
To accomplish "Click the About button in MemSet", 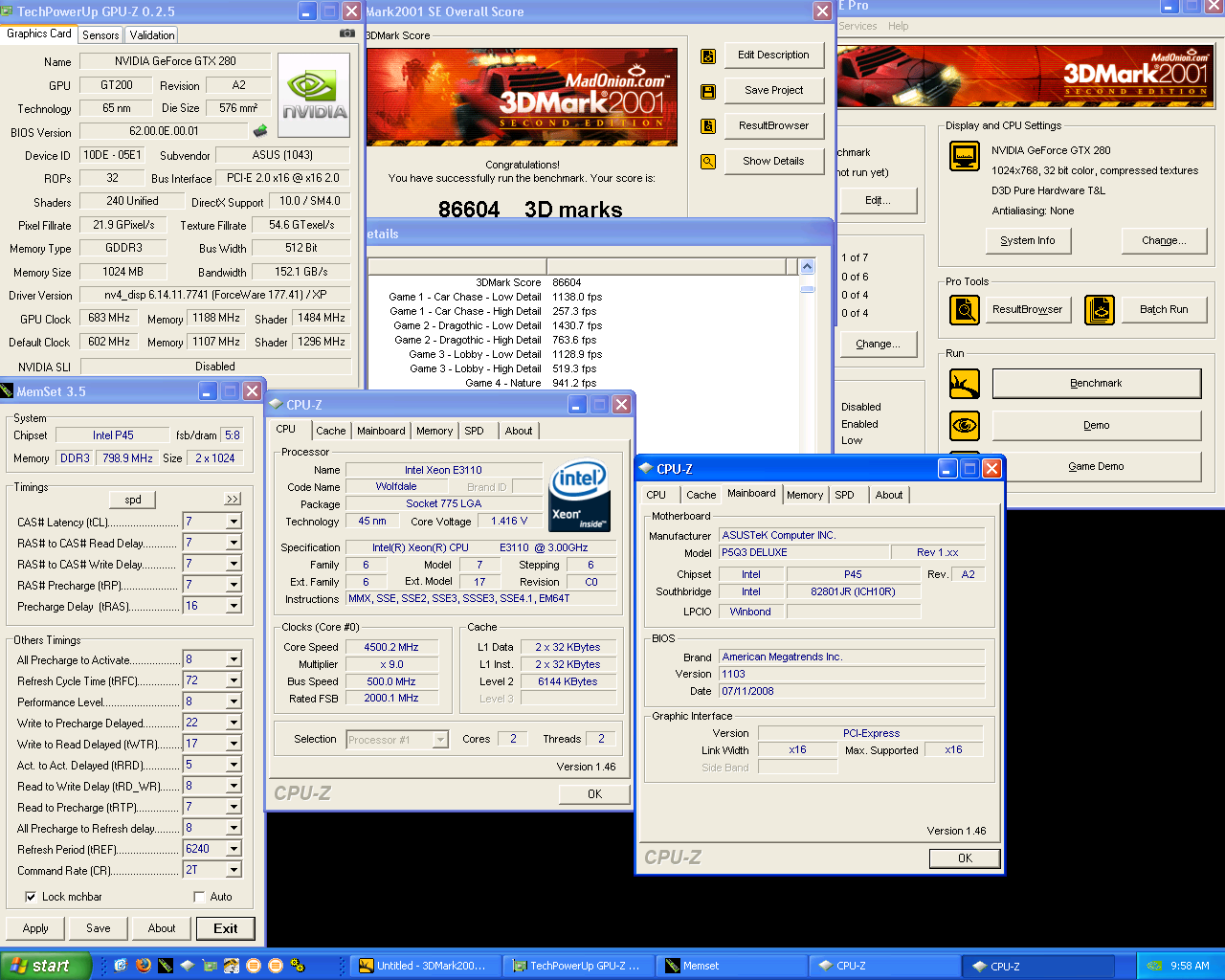I will tap(162, 928).
